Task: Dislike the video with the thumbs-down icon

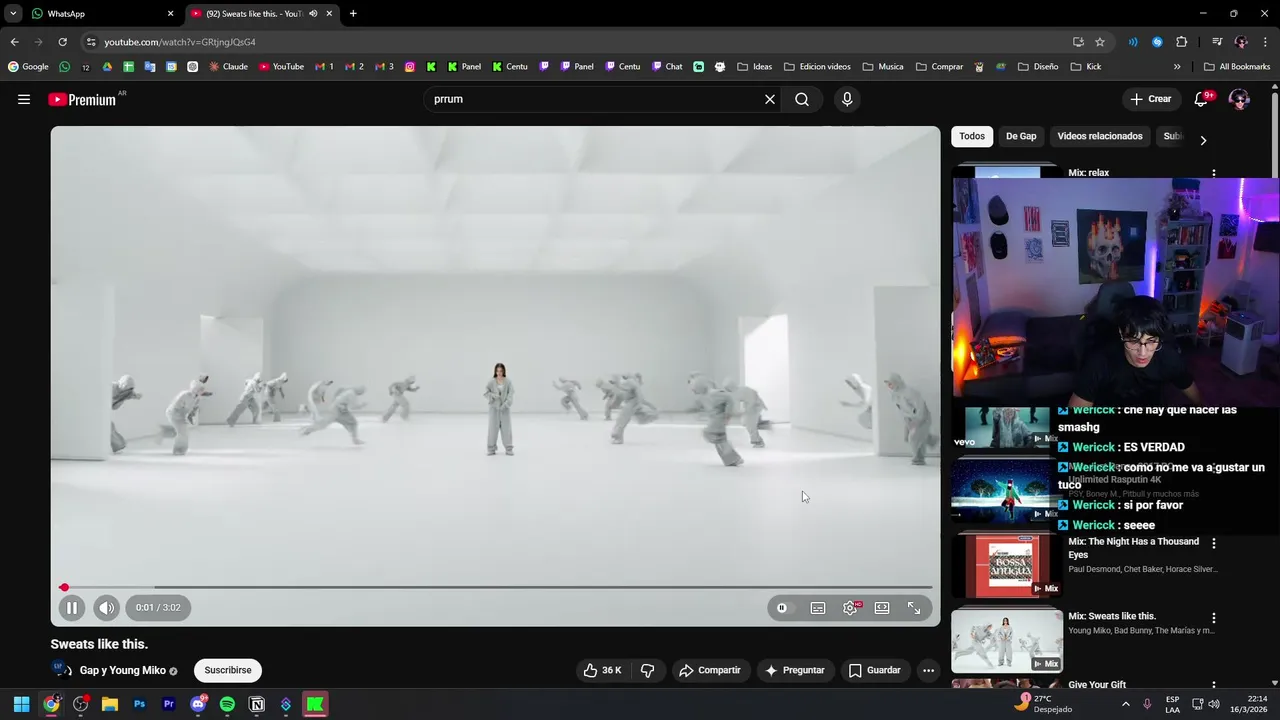Action: tap(648, 670)
